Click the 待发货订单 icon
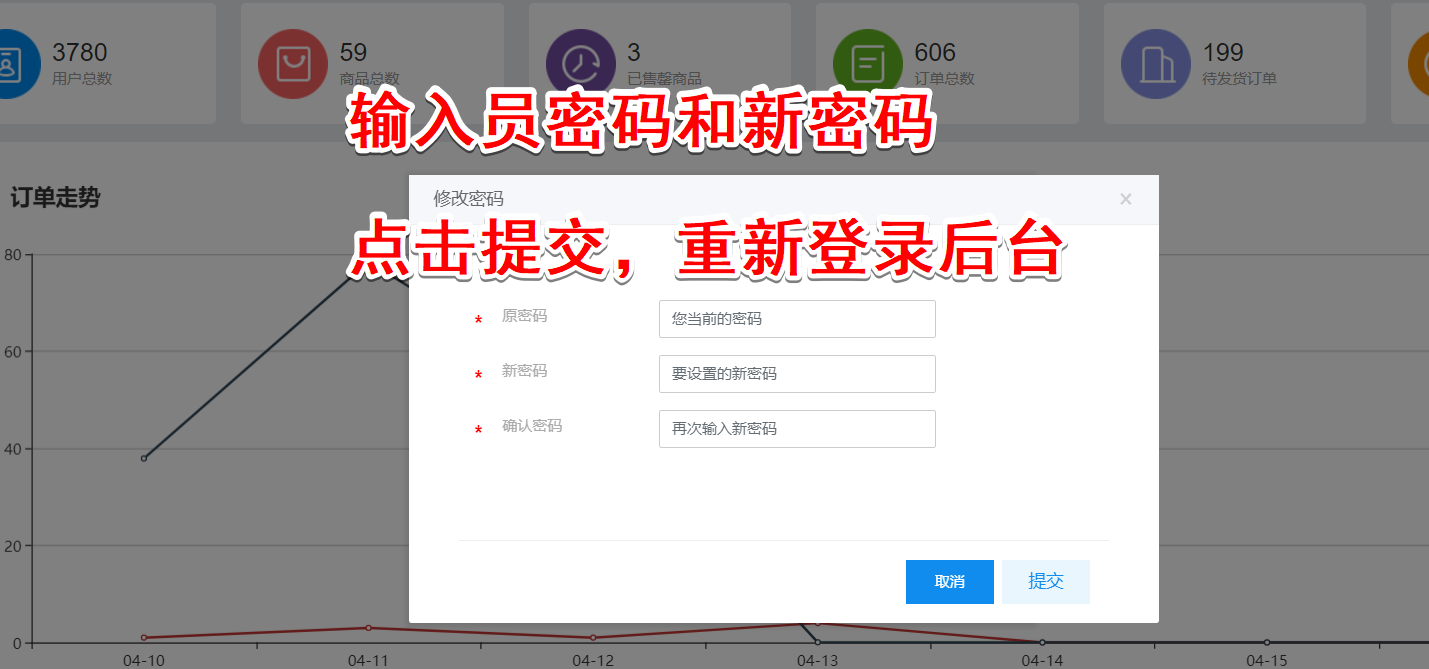 coord(1156,64)
